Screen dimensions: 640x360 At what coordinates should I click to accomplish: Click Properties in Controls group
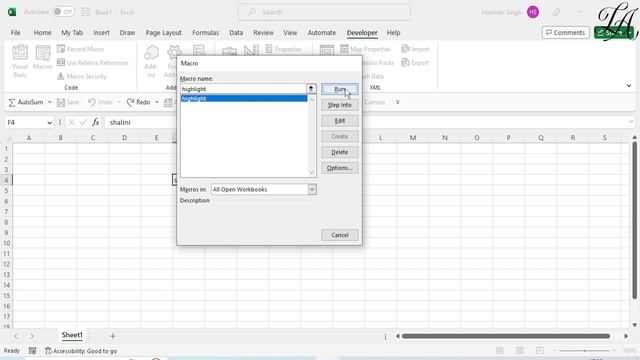(283, 49)
